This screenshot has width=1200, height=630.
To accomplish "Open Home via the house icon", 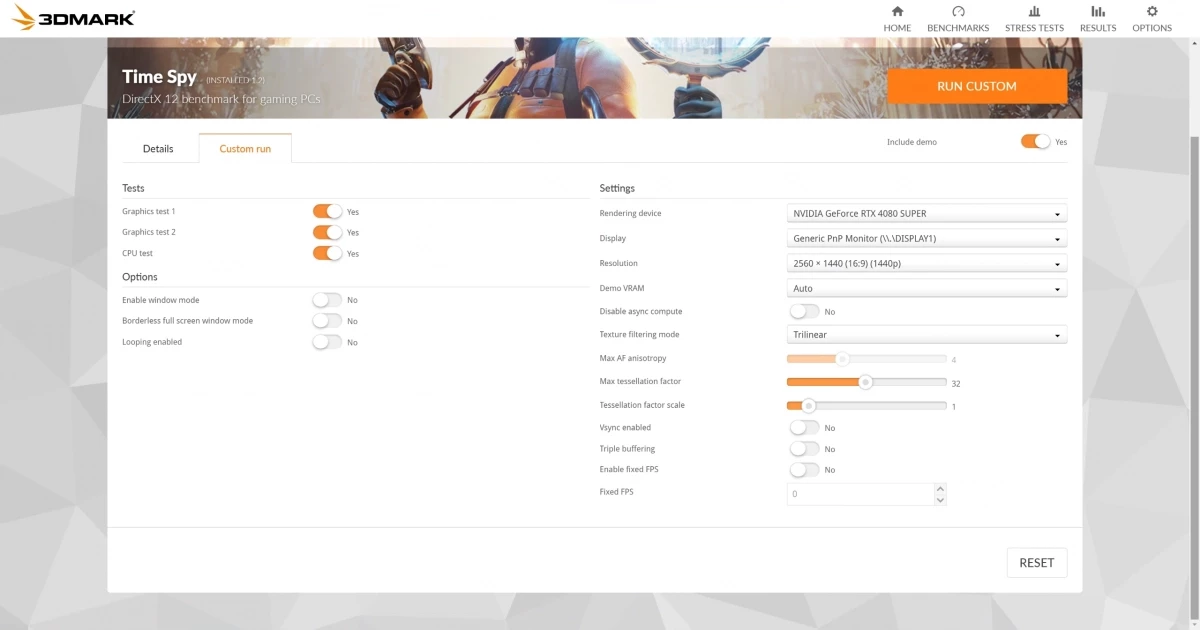I will coord(897,11).
